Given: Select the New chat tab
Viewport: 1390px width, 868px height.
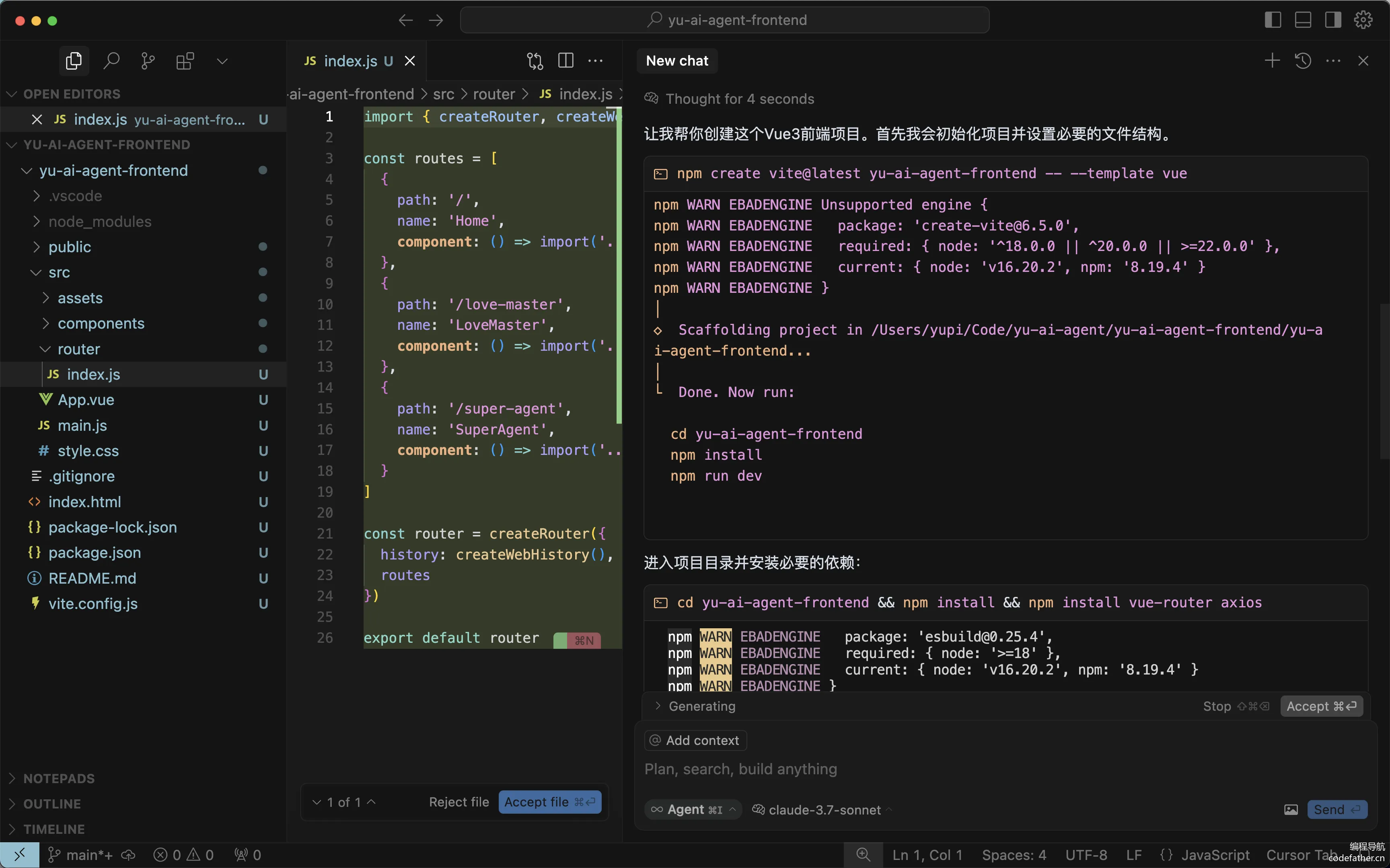Looking at the screenshot, I should click(x=677, y=61).
